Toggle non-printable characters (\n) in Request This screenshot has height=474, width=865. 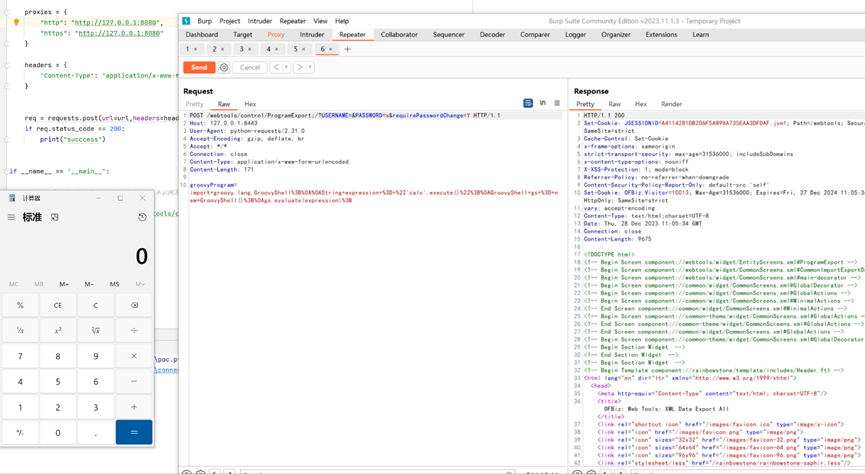coord(543,103)
